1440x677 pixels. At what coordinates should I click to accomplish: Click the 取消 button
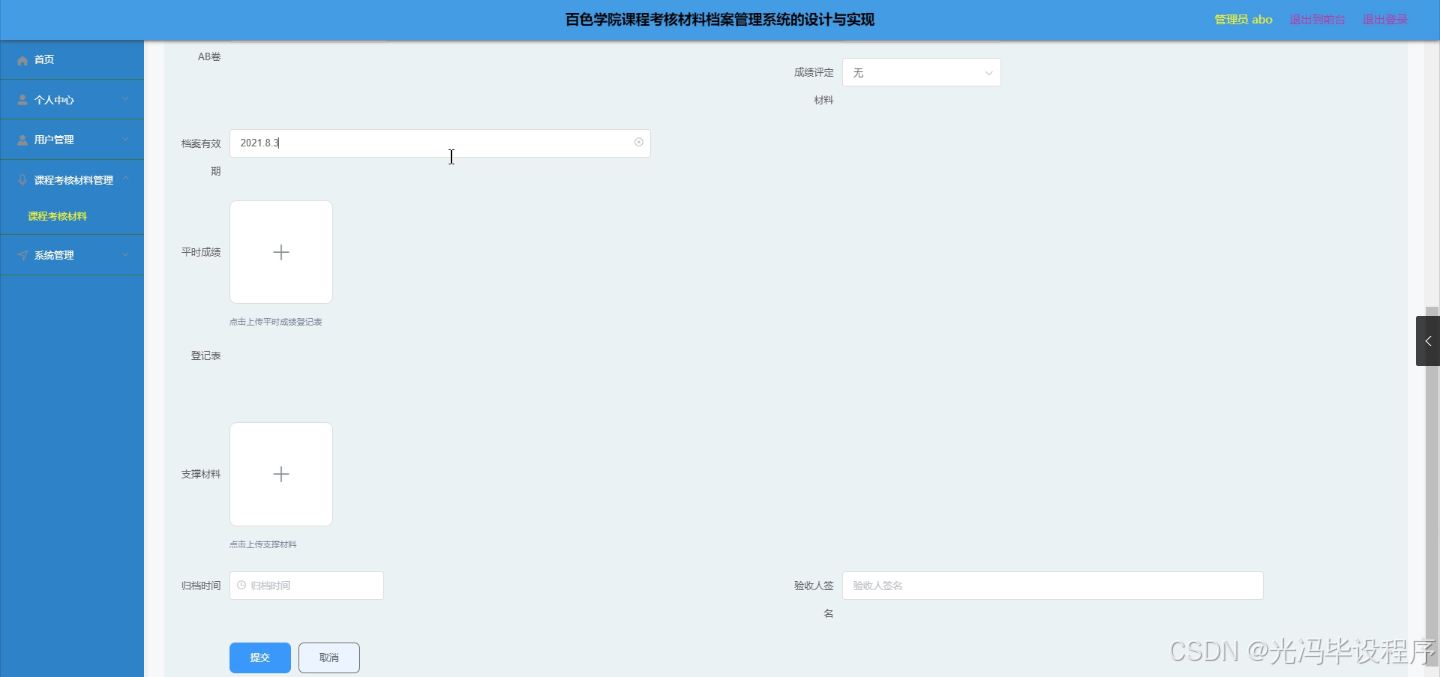click(328, 657)
